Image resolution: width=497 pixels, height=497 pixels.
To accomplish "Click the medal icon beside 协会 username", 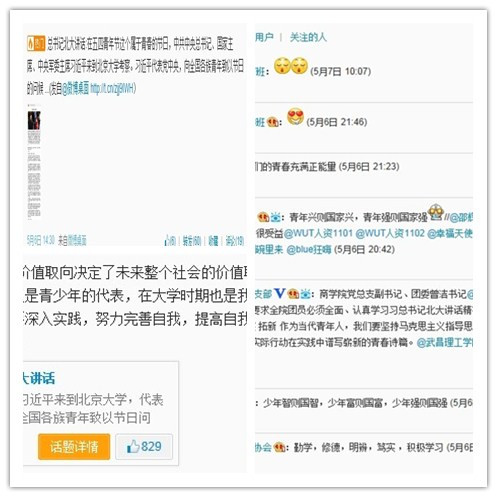I will [x=279, y=447].
